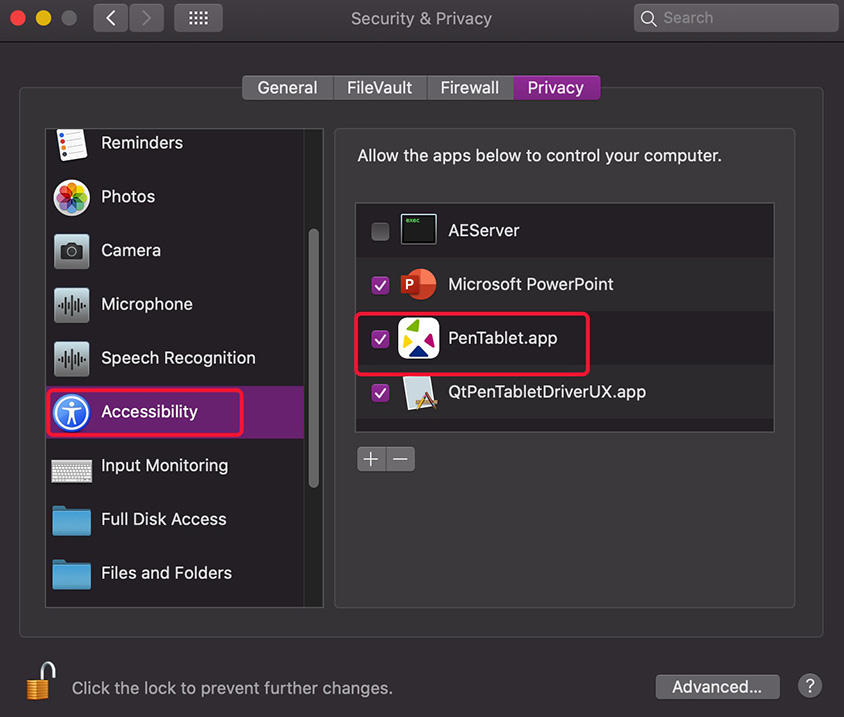Image resolution: width=844 pixels, height=717 pixels.
Task: Select the Microsoft PowerPoint app name
Action: (x=531, y=284)
